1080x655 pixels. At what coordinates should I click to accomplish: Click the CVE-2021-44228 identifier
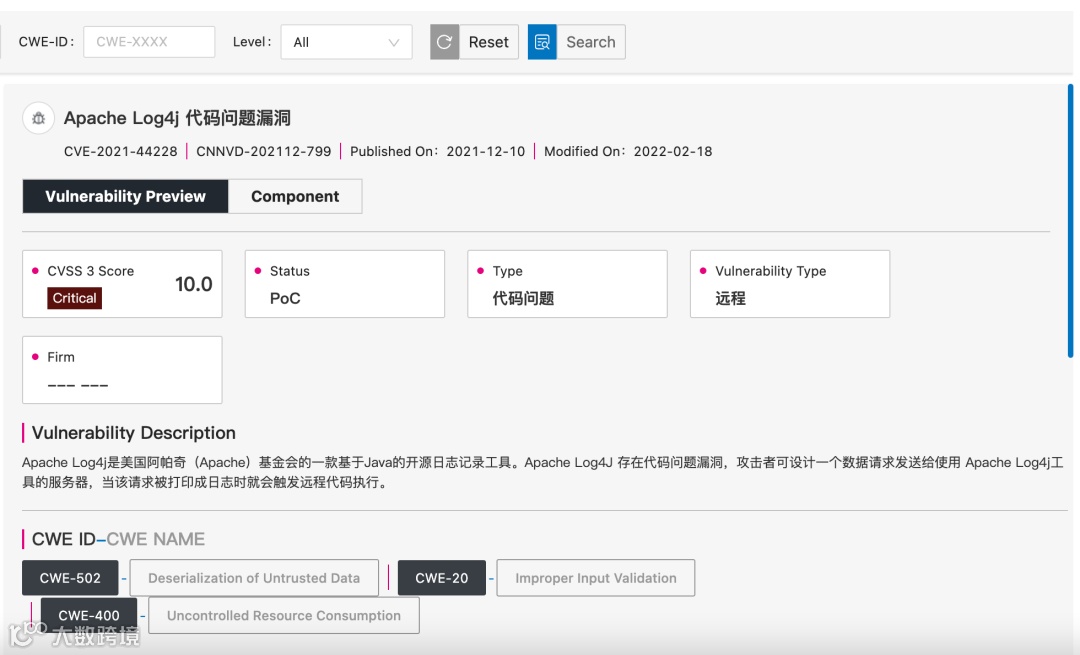121,152
